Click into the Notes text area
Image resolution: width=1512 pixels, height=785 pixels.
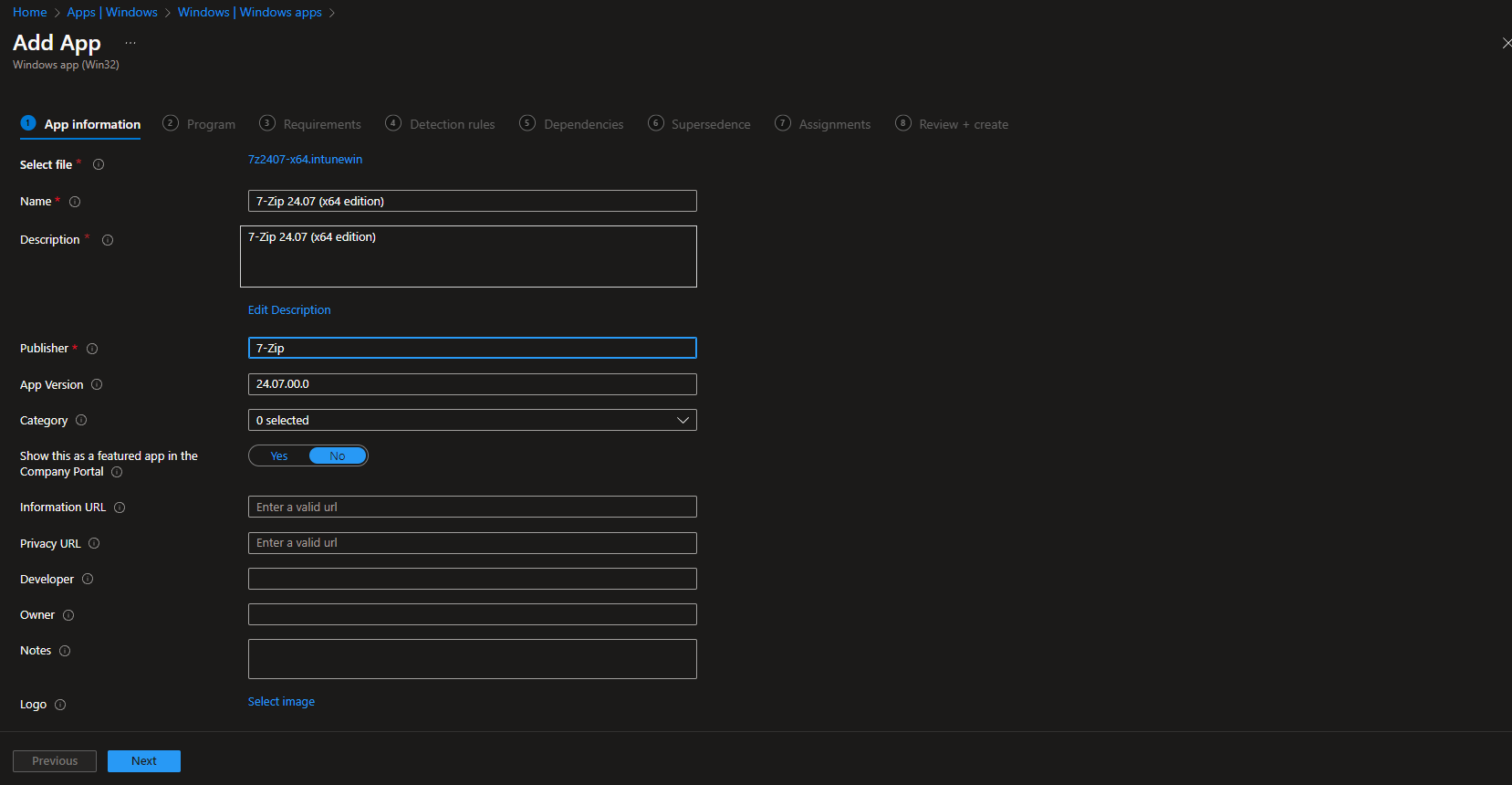(473, 659)
